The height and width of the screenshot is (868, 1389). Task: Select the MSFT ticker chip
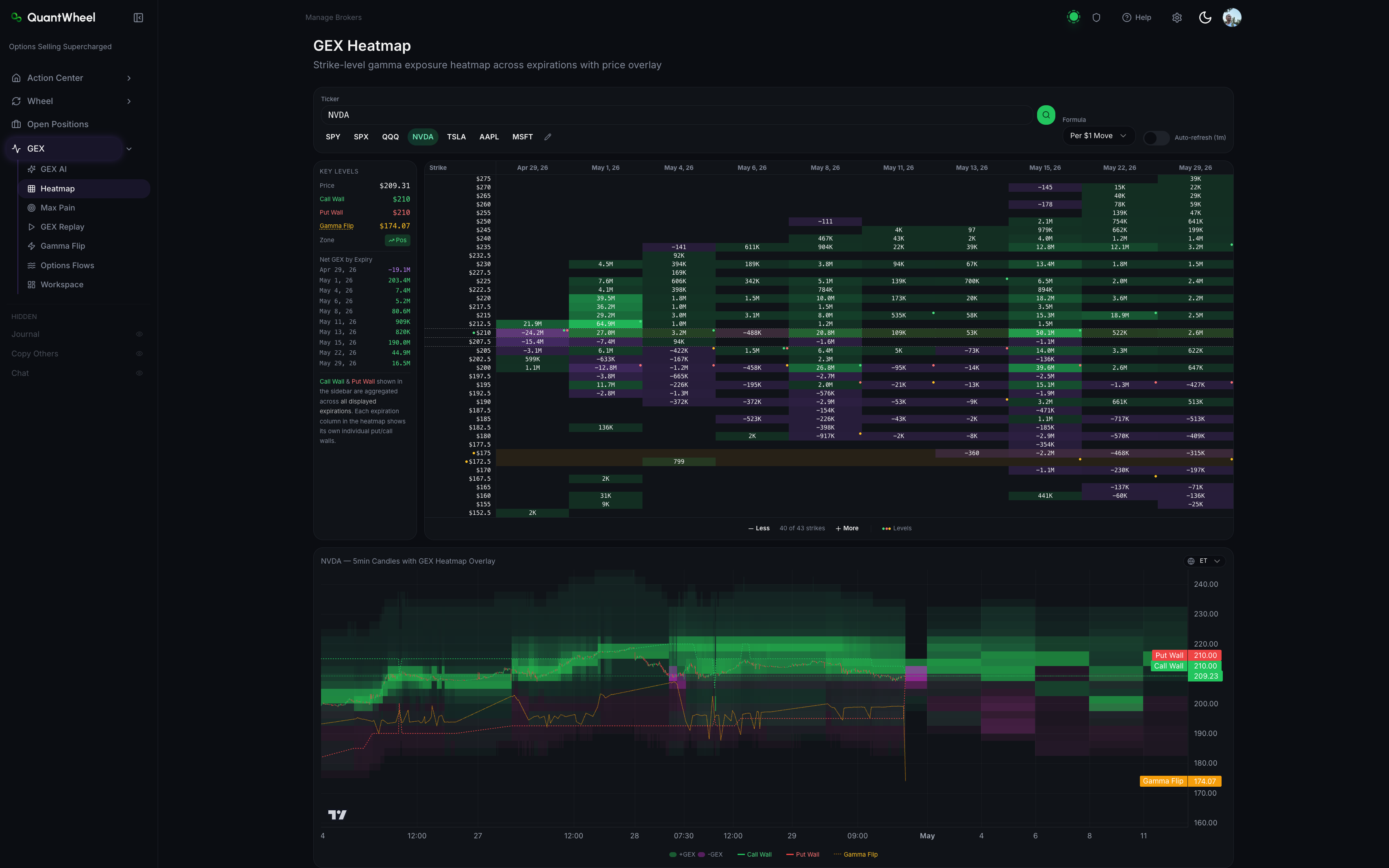tap(522, 137)
